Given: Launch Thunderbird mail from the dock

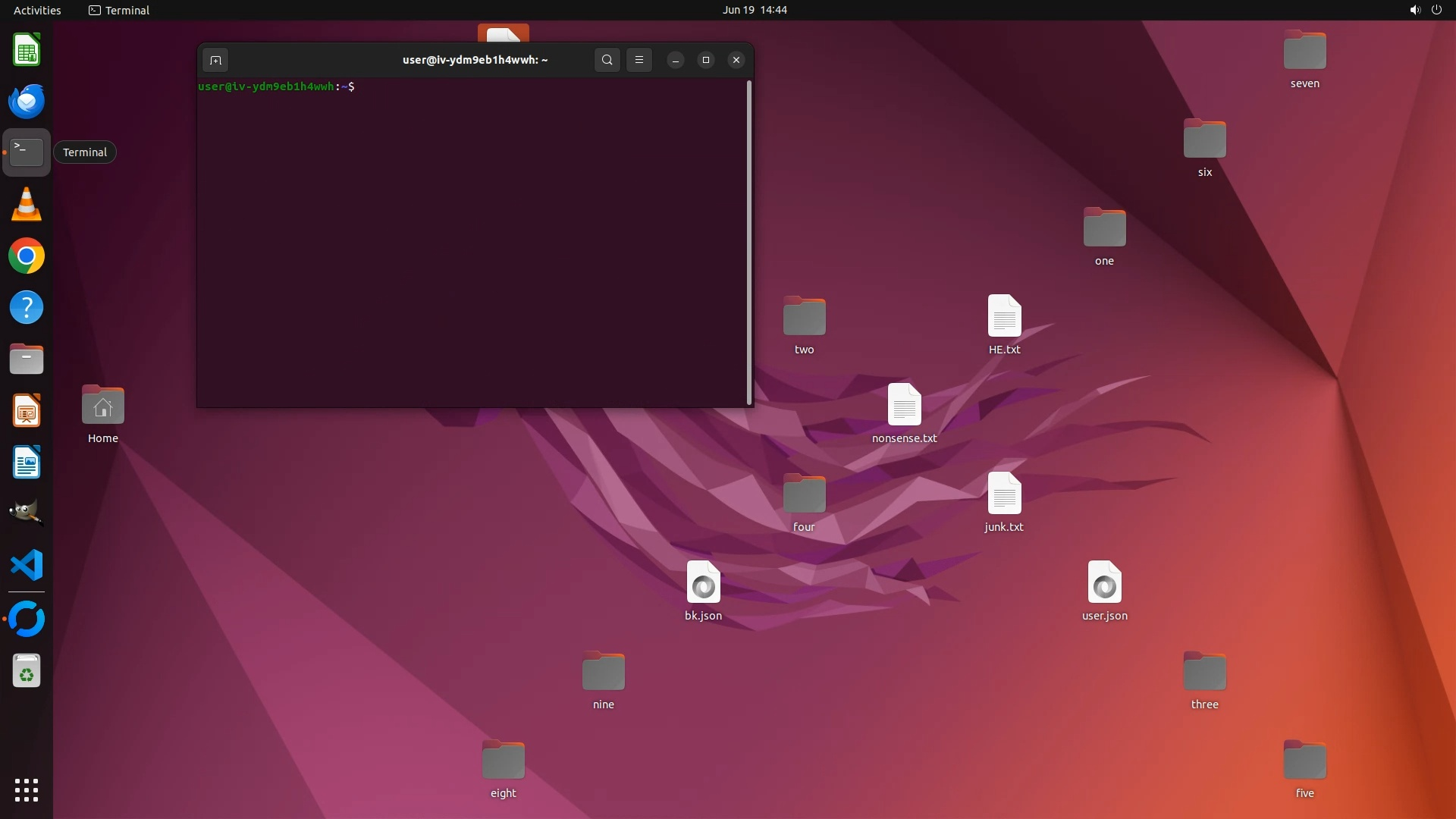Looking at the screenshot, I should (27, 102).
